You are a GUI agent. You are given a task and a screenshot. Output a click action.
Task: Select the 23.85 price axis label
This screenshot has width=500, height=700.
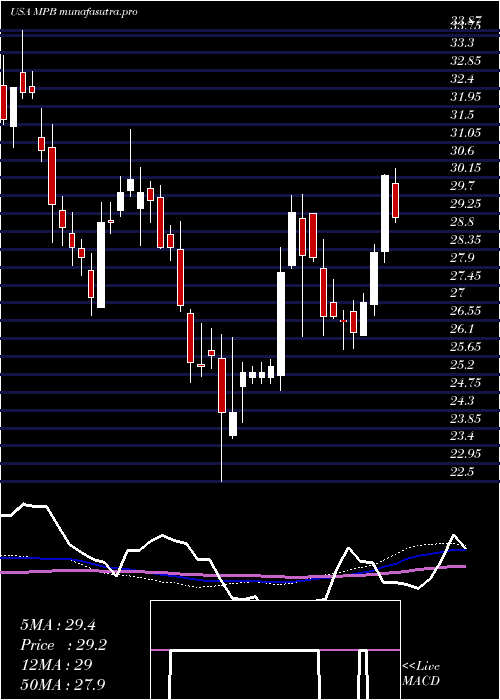[466, 418]
